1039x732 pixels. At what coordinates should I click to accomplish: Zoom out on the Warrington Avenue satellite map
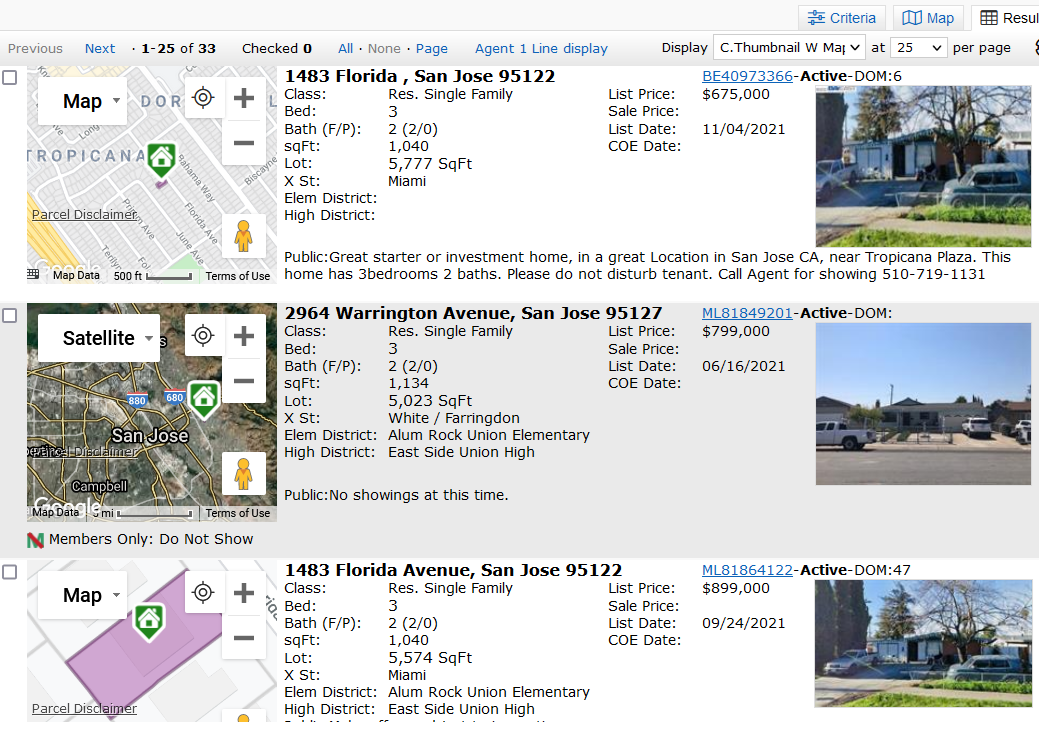click(244, 381)
